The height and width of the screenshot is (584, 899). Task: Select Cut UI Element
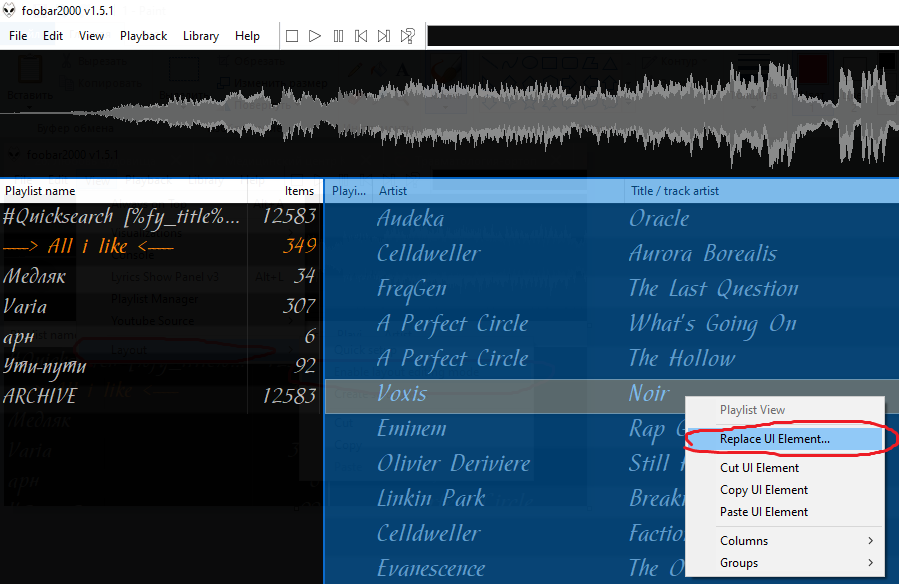[784, 468]
